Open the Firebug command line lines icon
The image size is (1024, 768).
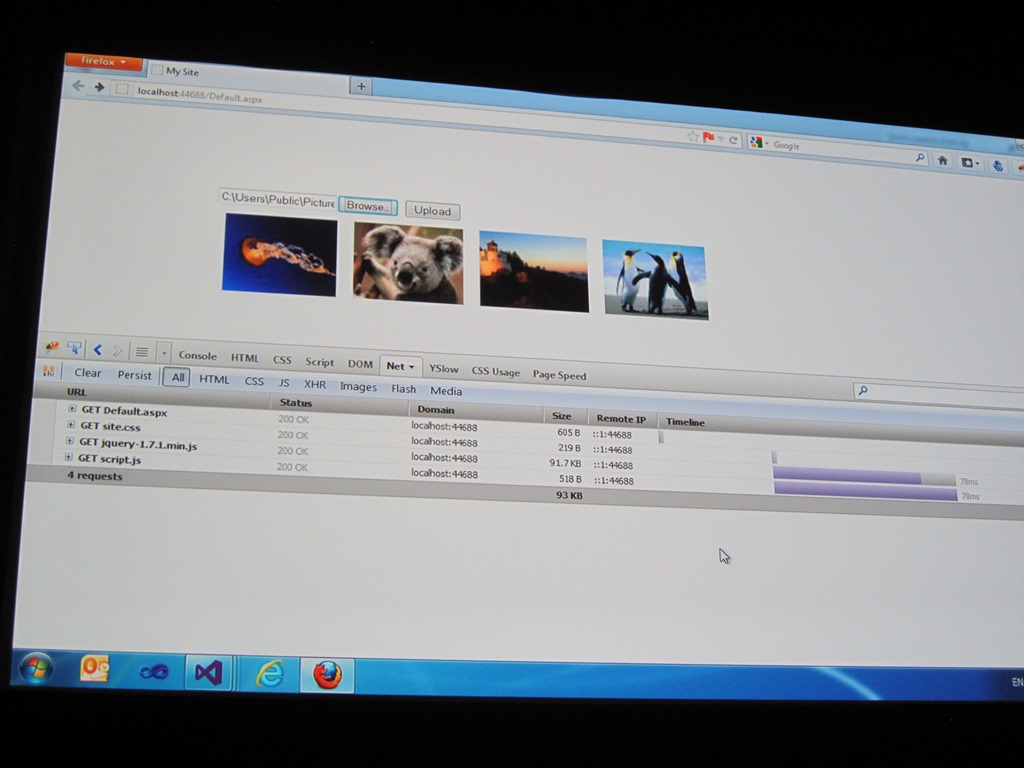coord(142,353)
